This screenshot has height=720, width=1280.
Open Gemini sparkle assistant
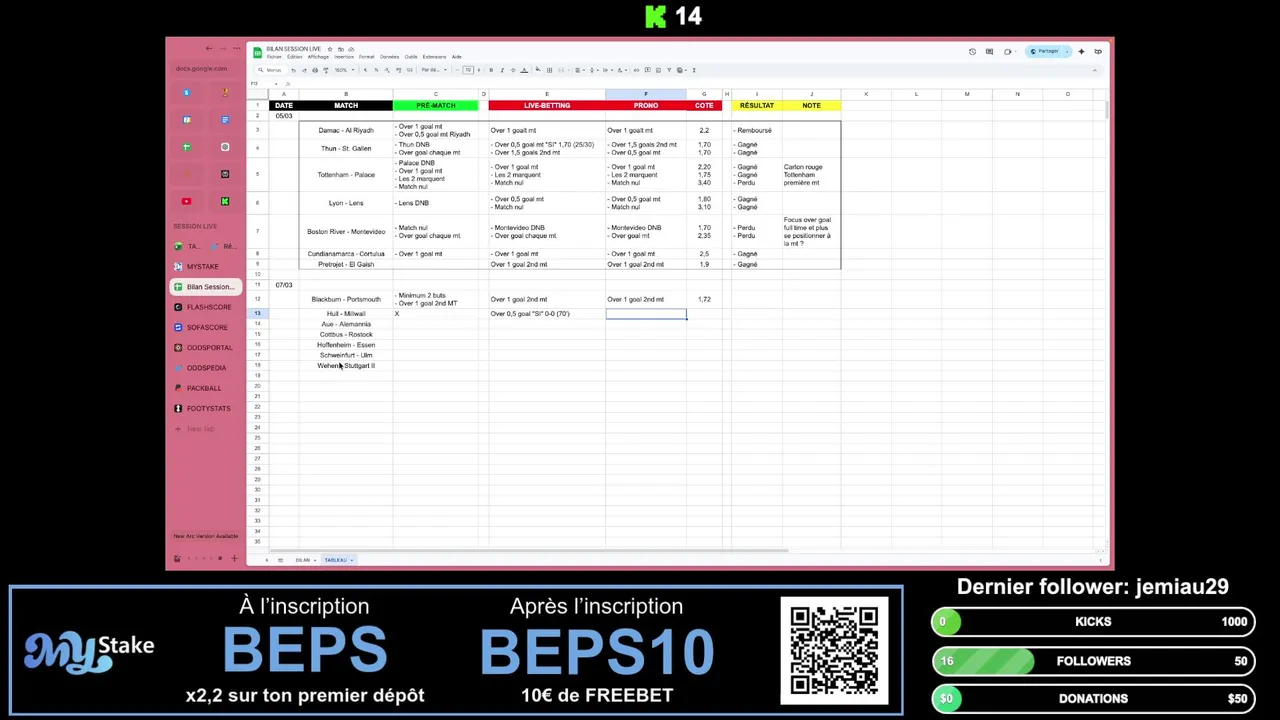pyautogui.click(x=1081, y=52)
